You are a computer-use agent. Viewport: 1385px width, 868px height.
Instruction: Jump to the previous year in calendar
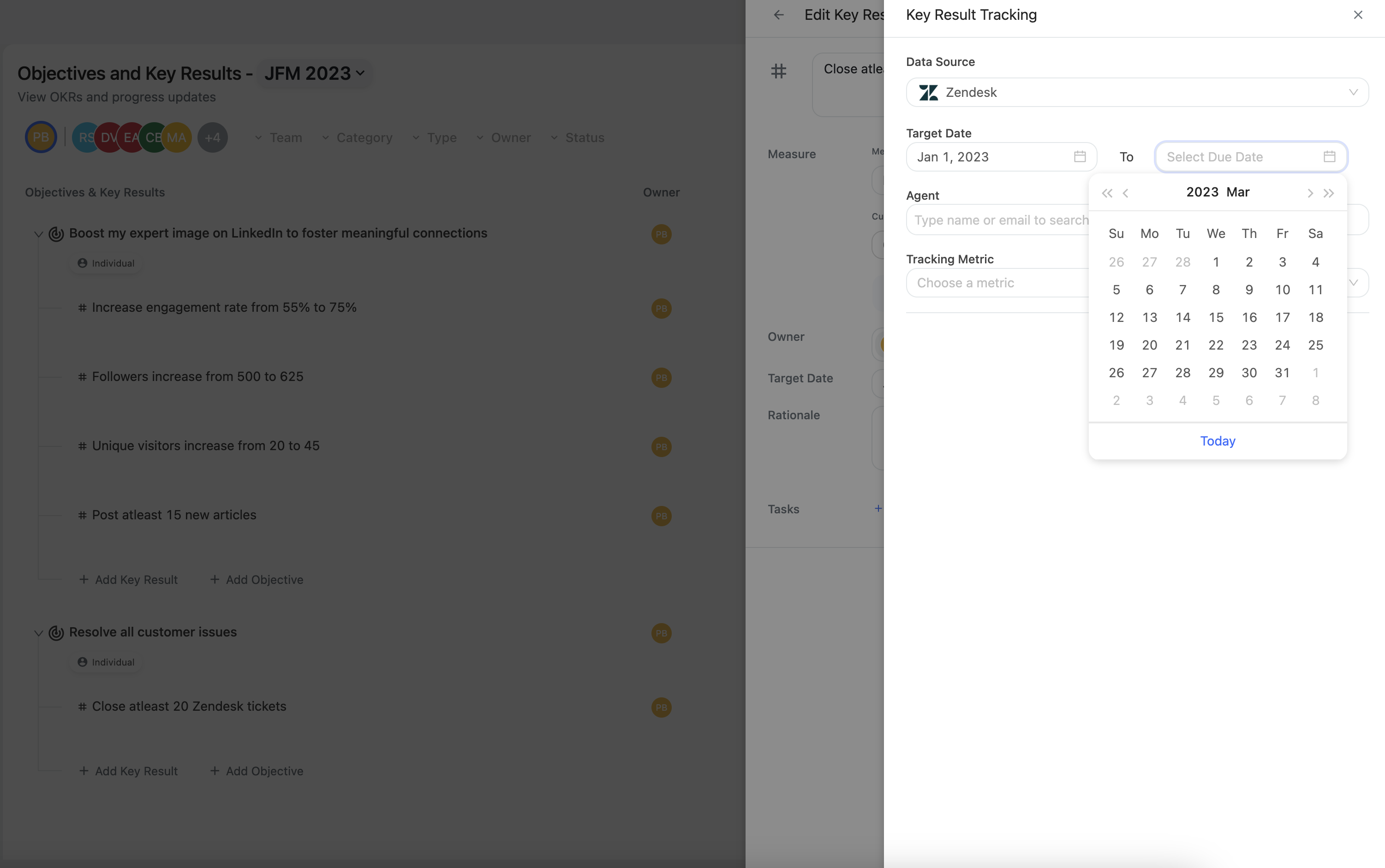coord(1106,193)
